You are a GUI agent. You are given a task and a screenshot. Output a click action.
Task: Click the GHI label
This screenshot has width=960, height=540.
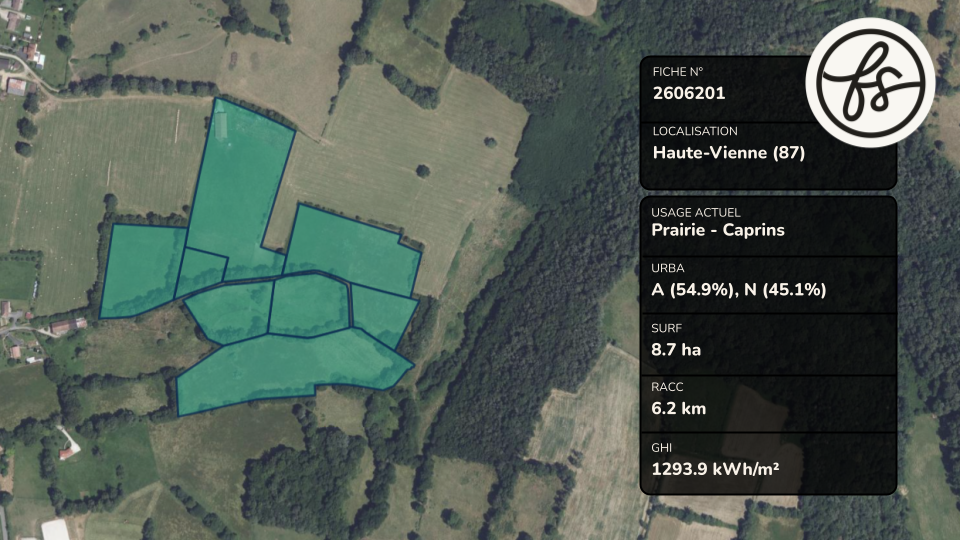[662, 448]
